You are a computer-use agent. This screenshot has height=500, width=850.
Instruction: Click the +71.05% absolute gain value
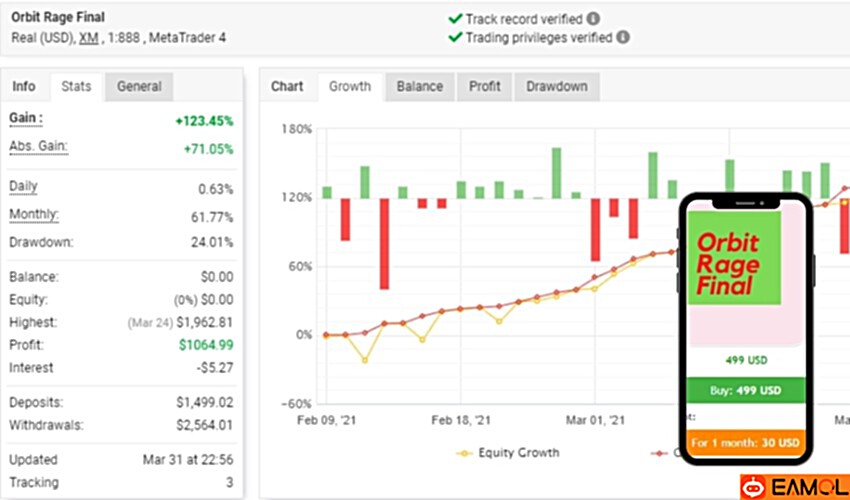point(209,149)
